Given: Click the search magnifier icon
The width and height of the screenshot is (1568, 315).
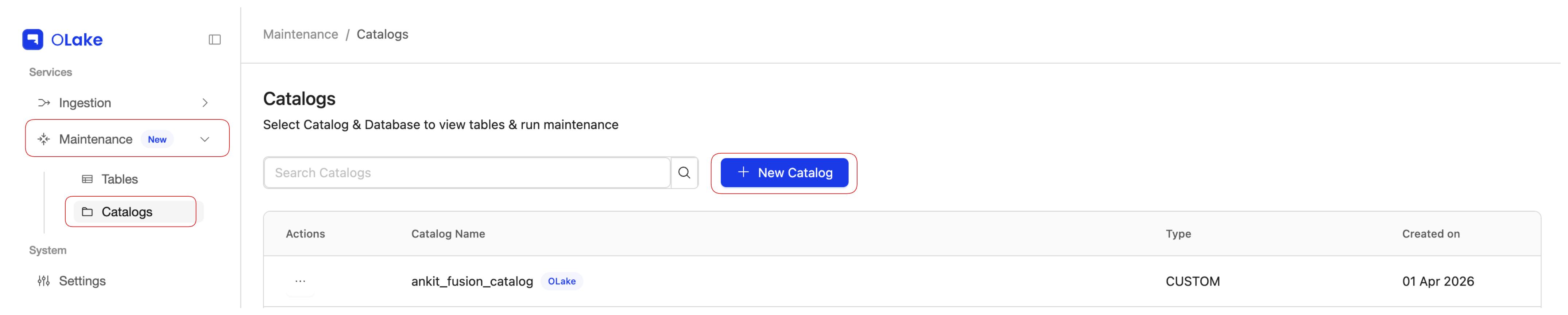Looking at the screenshot, I should [x=684, y=173].
